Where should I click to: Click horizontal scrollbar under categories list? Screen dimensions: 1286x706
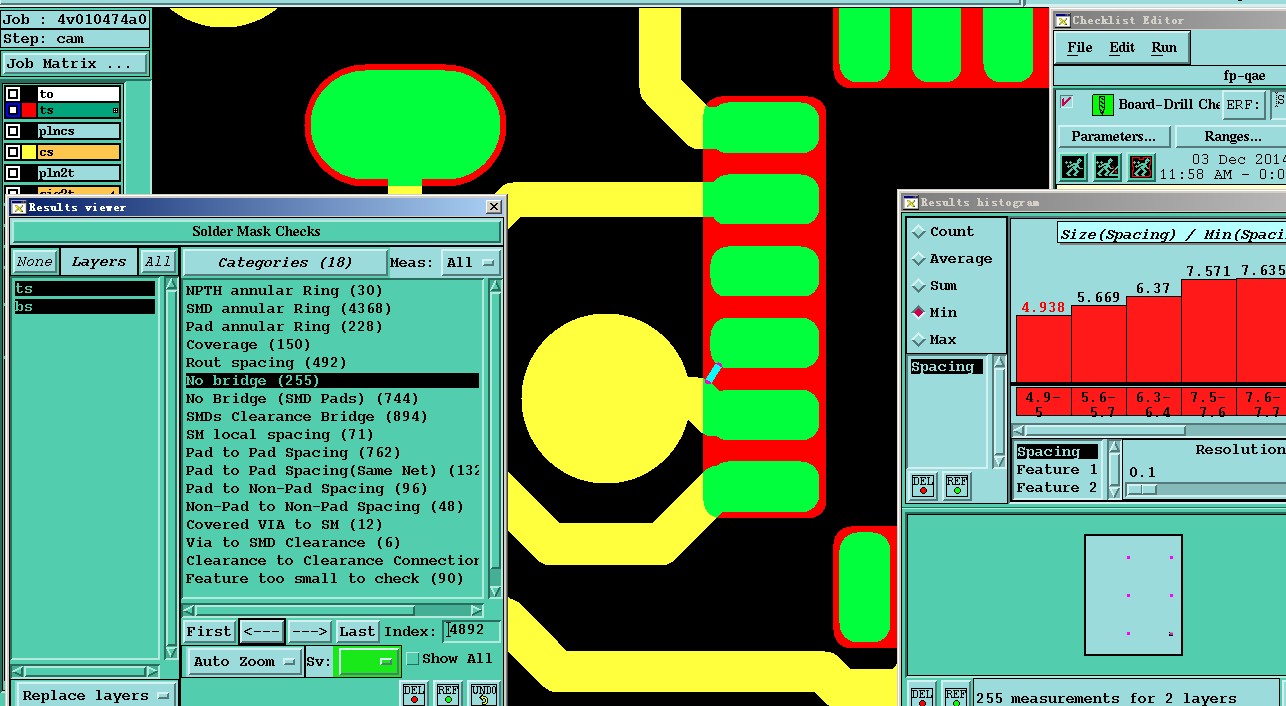point(333,610)
